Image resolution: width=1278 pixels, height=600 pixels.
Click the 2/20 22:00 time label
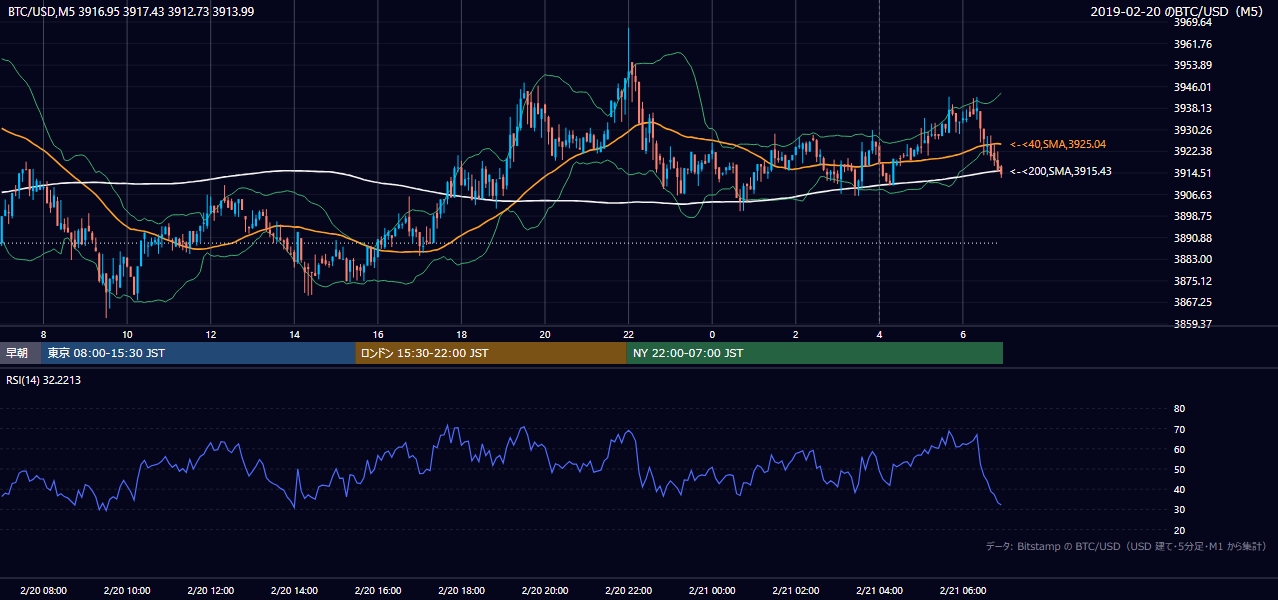tap(628, 591)
